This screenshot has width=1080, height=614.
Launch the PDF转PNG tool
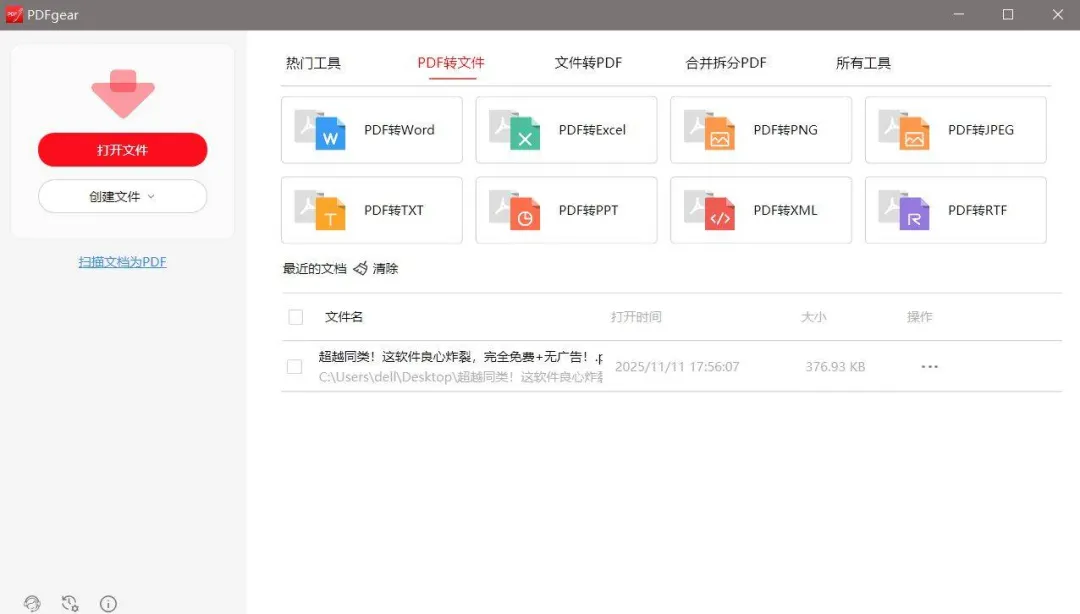point(760,130)
